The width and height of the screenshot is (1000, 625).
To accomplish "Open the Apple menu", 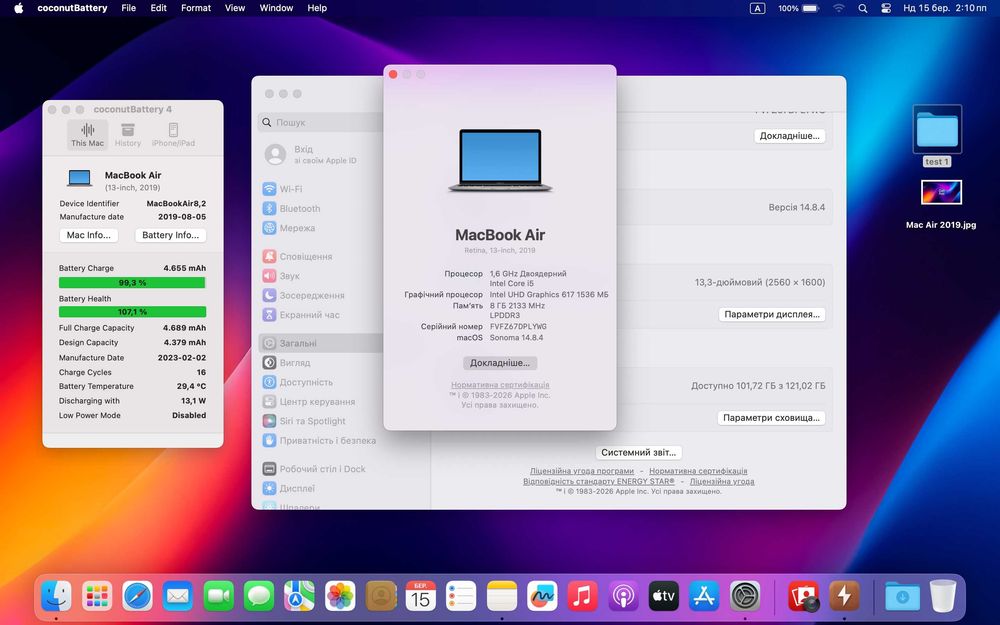I will pos(18,8).
